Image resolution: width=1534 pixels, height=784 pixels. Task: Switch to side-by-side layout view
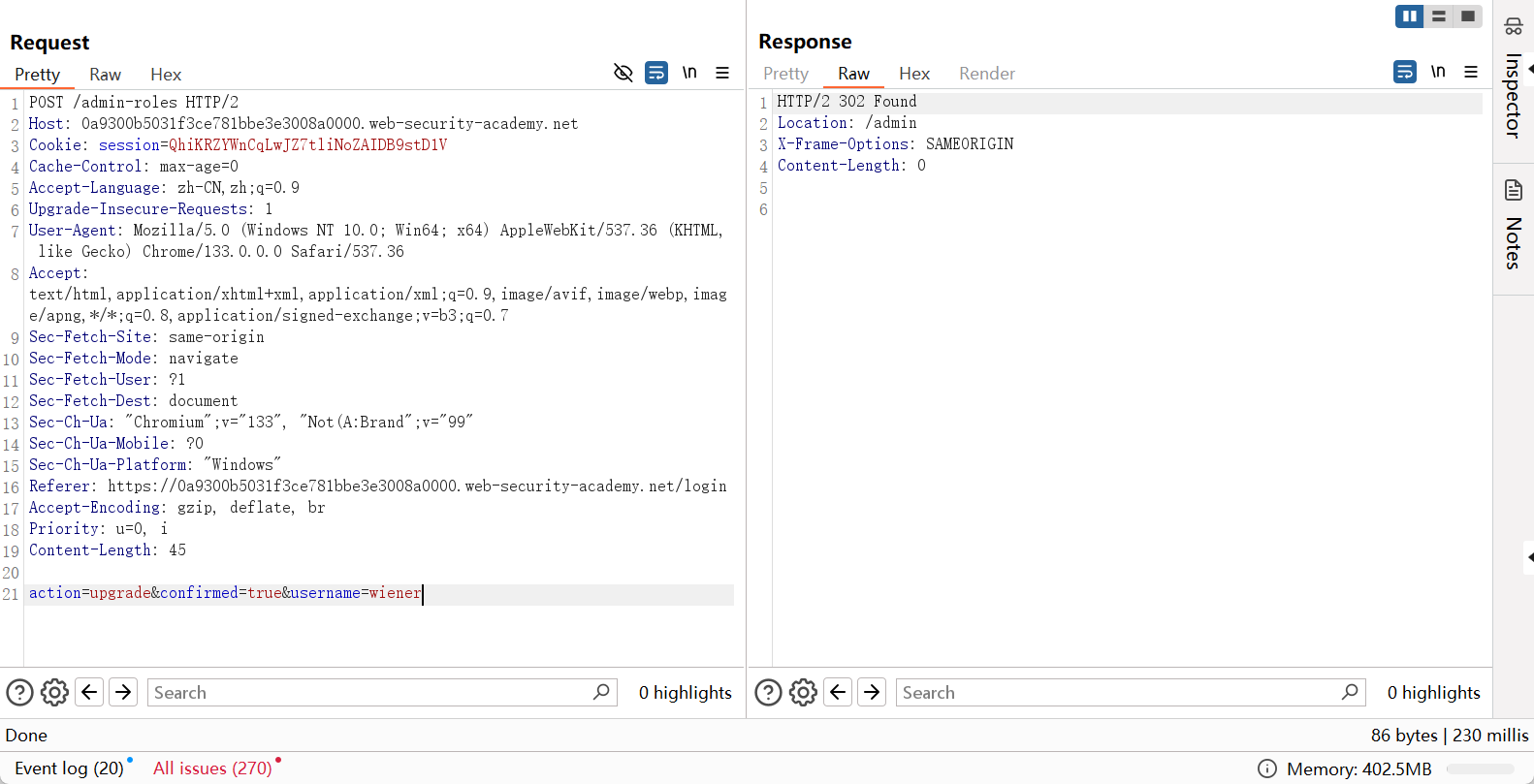(1409, 16)
